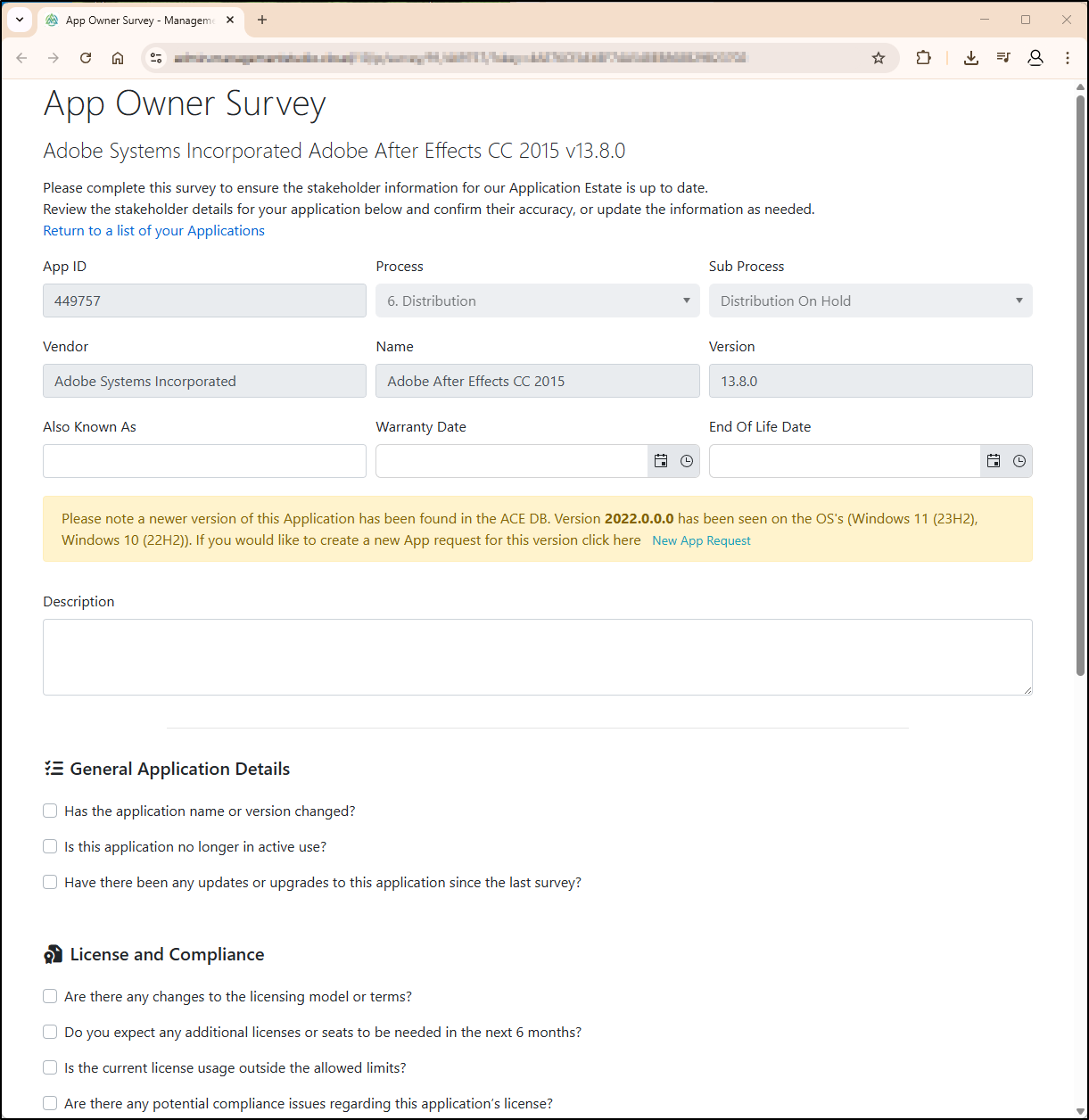Click the New App Request link
Image resolution: width=1089 pixels, height=1120 pixels.
coord(701,540)
